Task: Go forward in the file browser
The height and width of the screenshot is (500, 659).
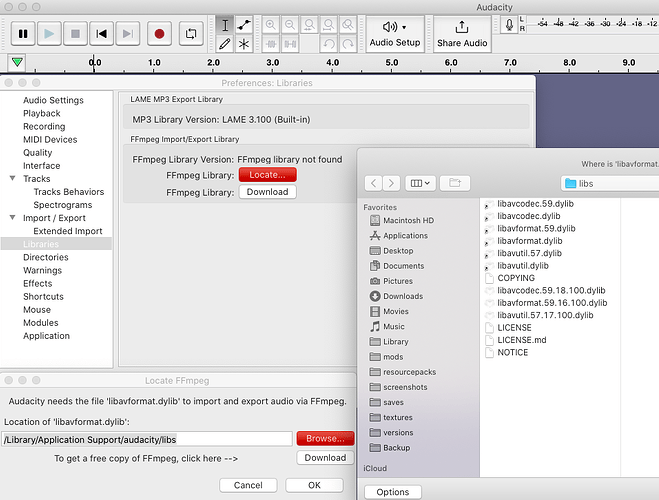Action: pos(391,183)
